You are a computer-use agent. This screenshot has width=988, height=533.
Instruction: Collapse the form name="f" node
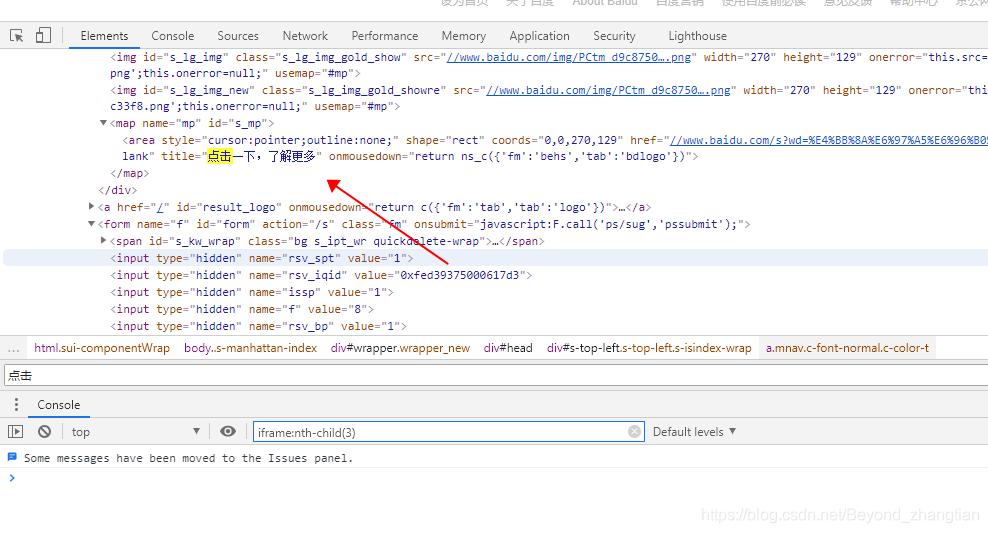[x=91, y=223]
